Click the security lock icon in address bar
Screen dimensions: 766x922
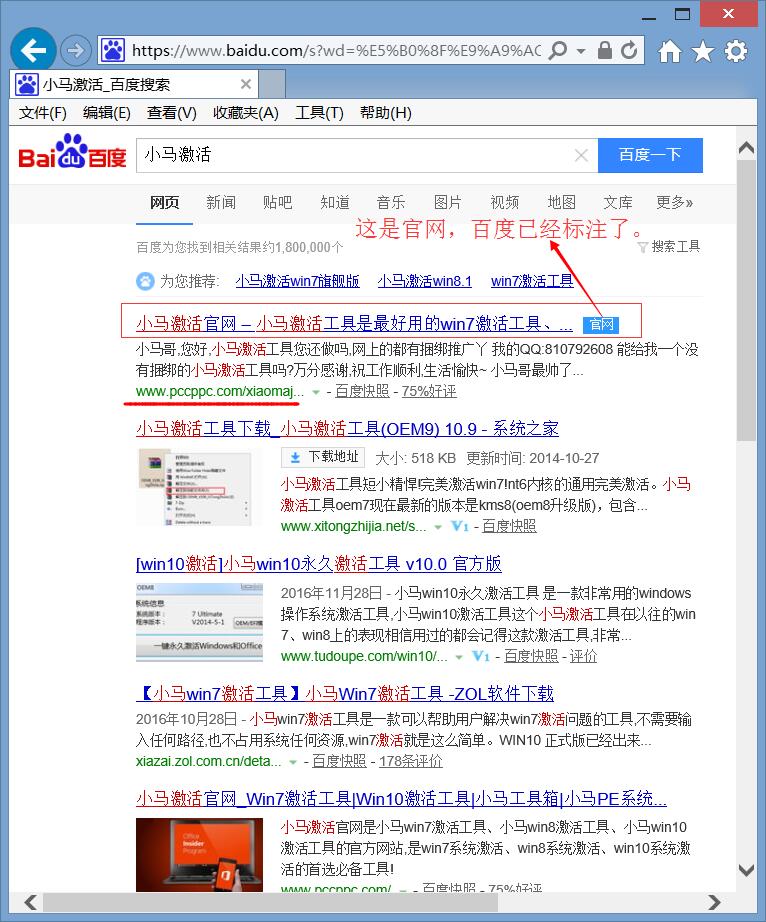click(x=604, y=51)
